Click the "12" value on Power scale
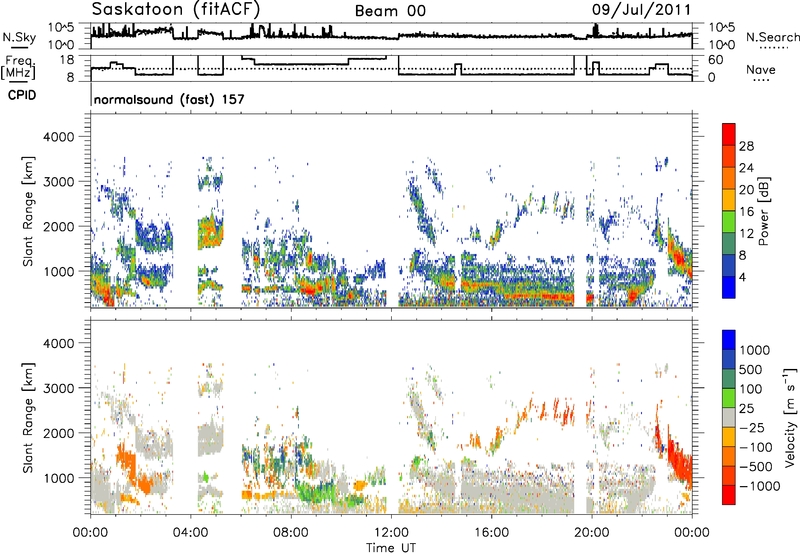 click(746, 234)
